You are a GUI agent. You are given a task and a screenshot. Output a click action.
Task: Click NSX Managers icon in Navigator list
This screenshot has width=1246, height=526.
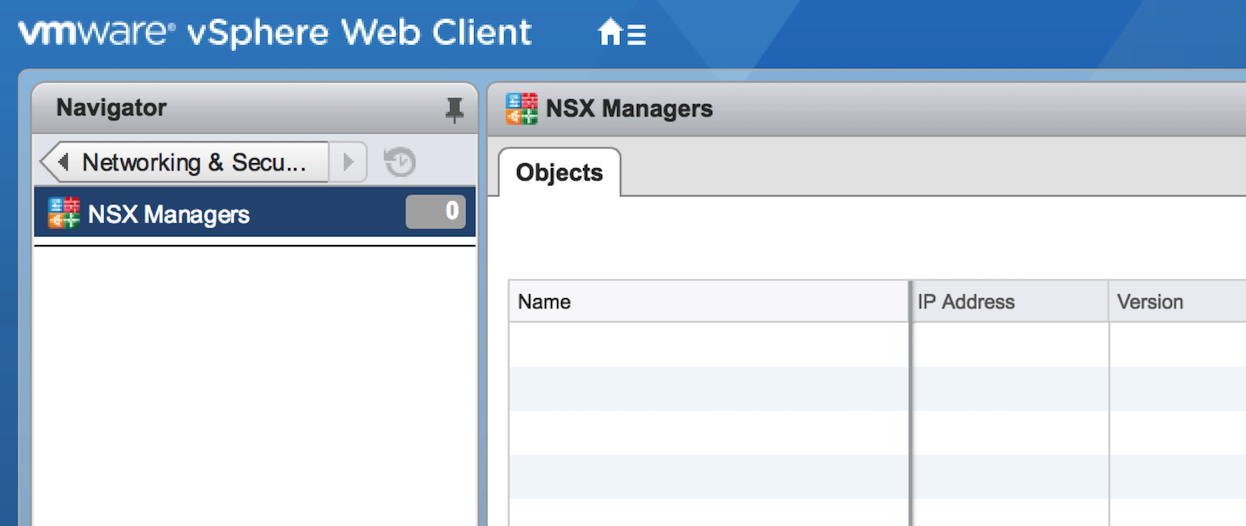(64, 213)
